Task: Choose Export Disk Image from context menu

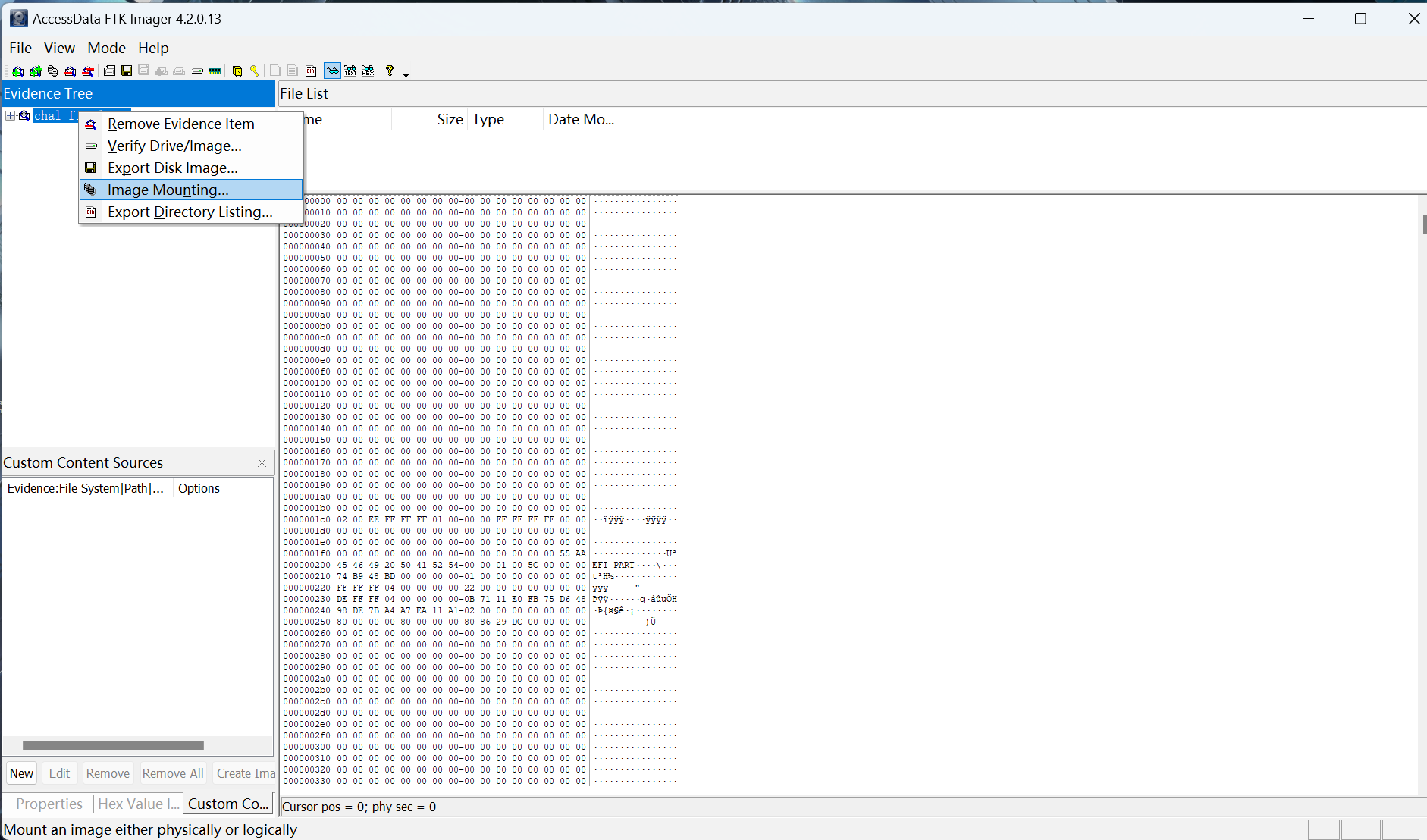Action: tap(191, 168)
